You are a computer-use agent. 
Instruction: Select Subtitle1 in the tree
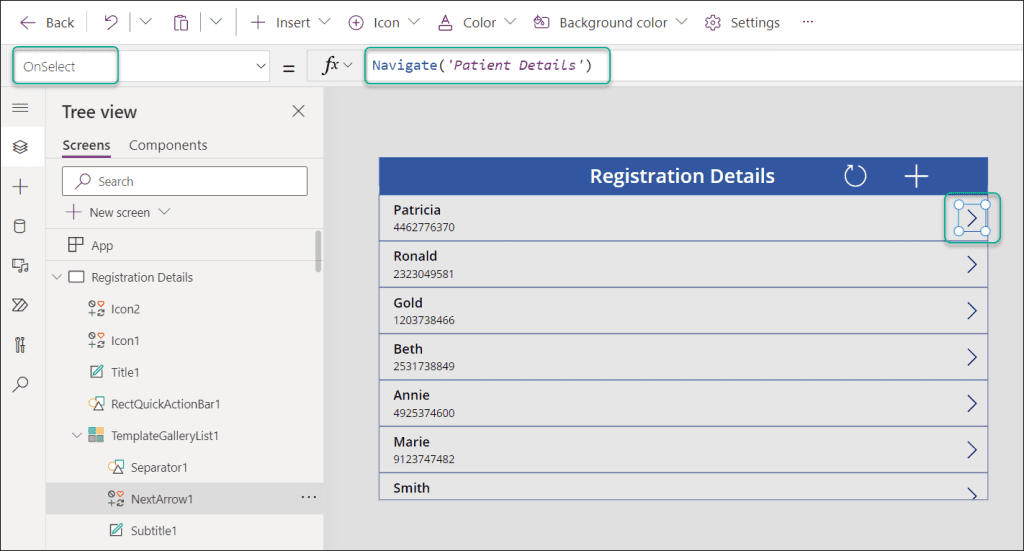tap(153, 530)
